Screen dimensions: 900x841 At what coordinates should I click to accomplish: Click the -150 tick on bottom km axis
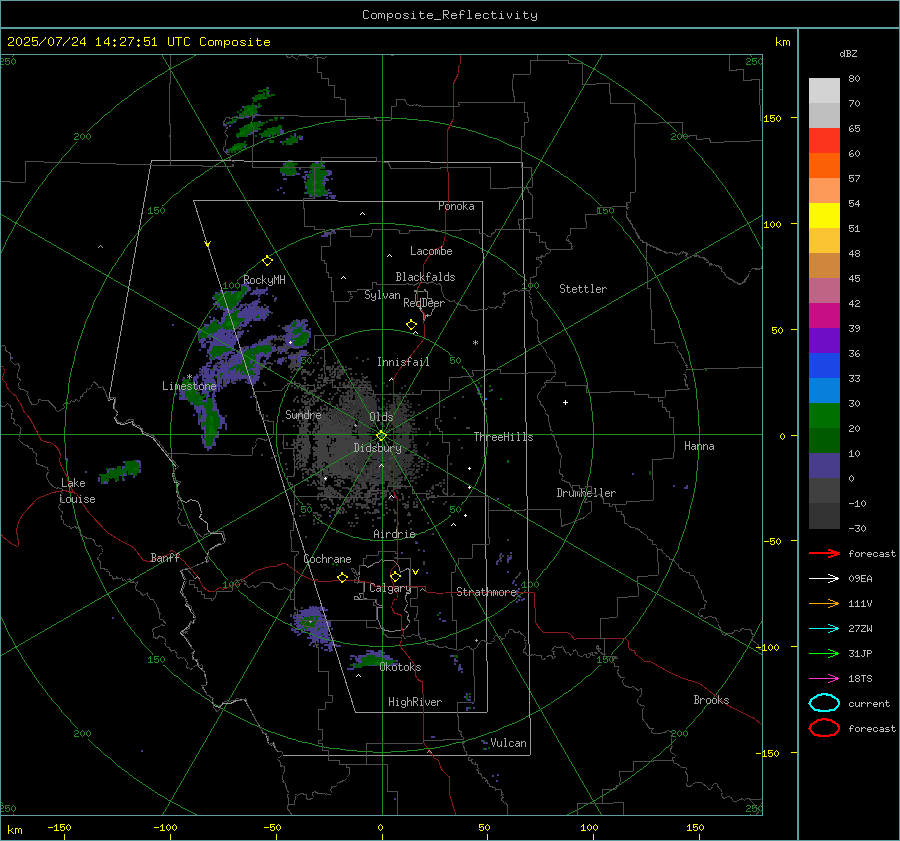[x=59, y=827]
